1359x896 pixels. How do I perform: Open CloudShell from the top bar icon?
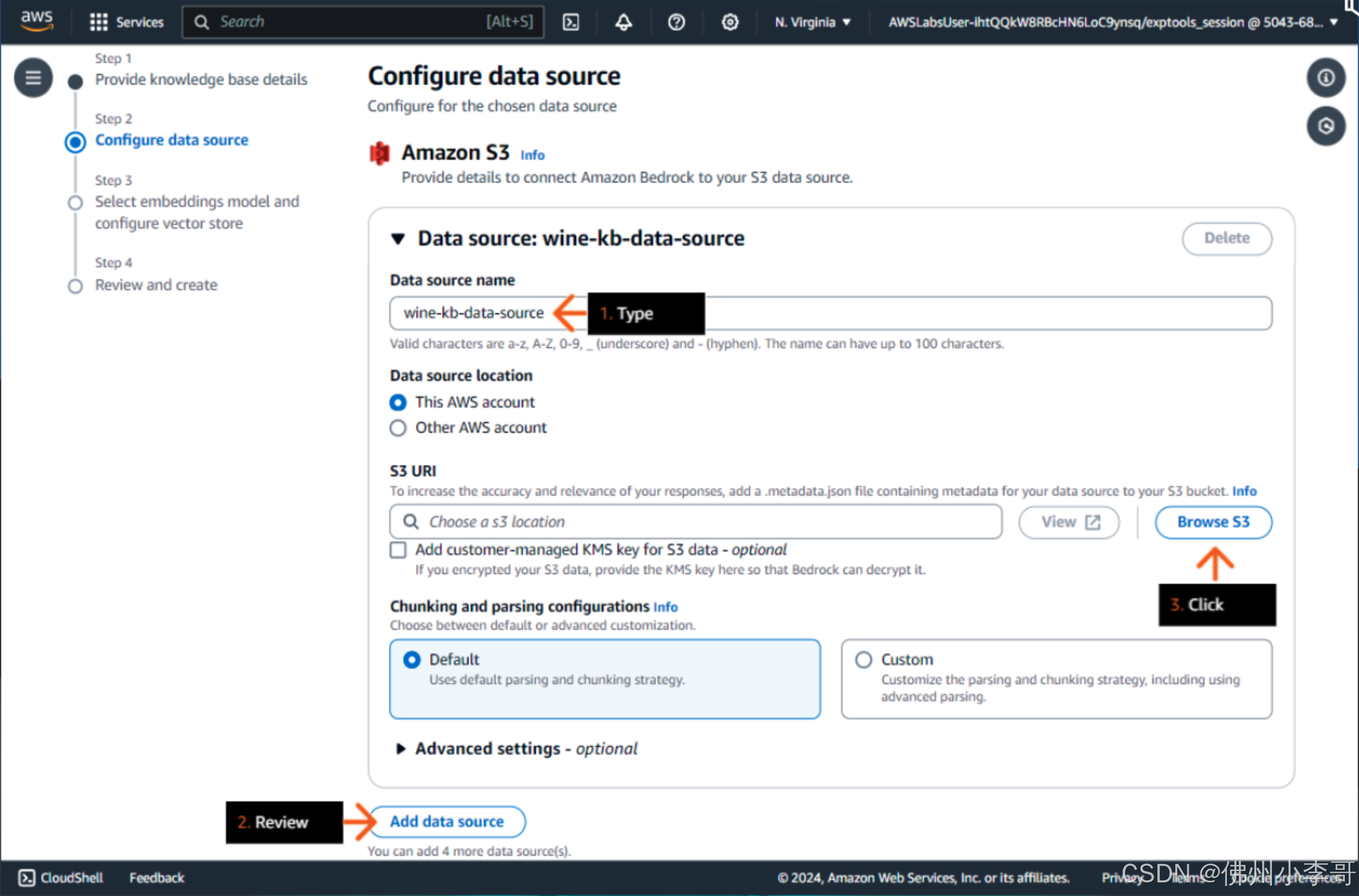click(571, 22)
